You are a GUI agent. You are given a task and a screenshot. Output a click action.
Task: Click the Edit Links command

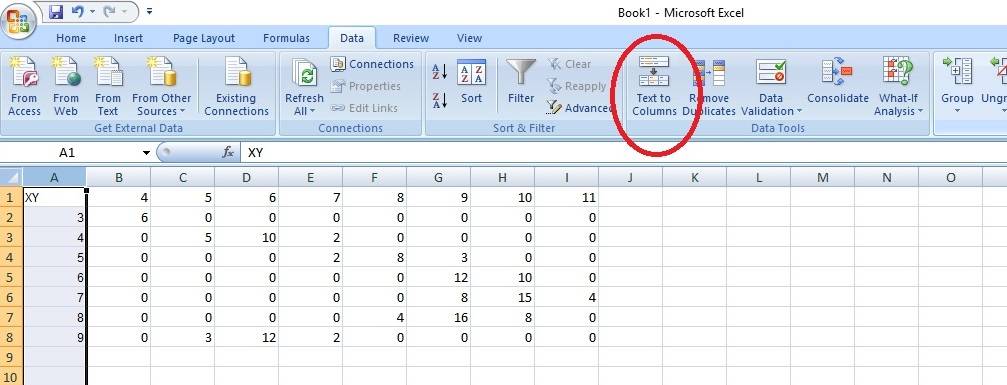click(365, 108)
